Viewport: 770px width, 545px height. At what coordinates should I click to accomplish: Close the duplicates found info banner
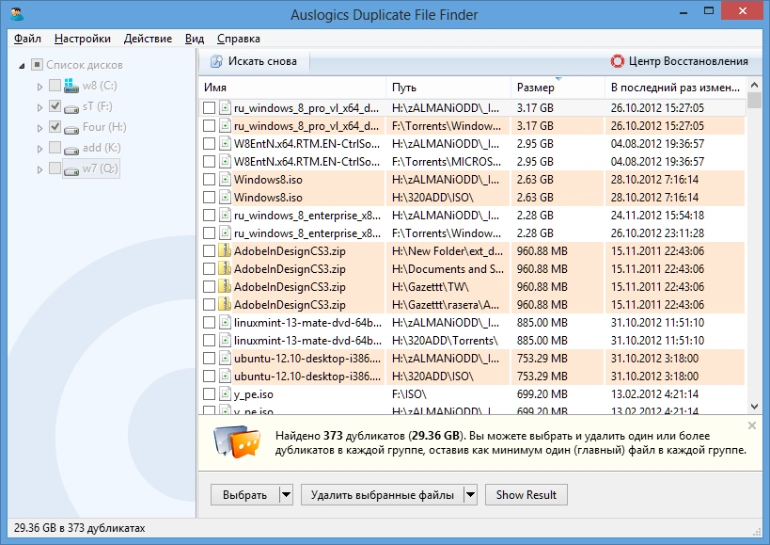coord(752,425)
